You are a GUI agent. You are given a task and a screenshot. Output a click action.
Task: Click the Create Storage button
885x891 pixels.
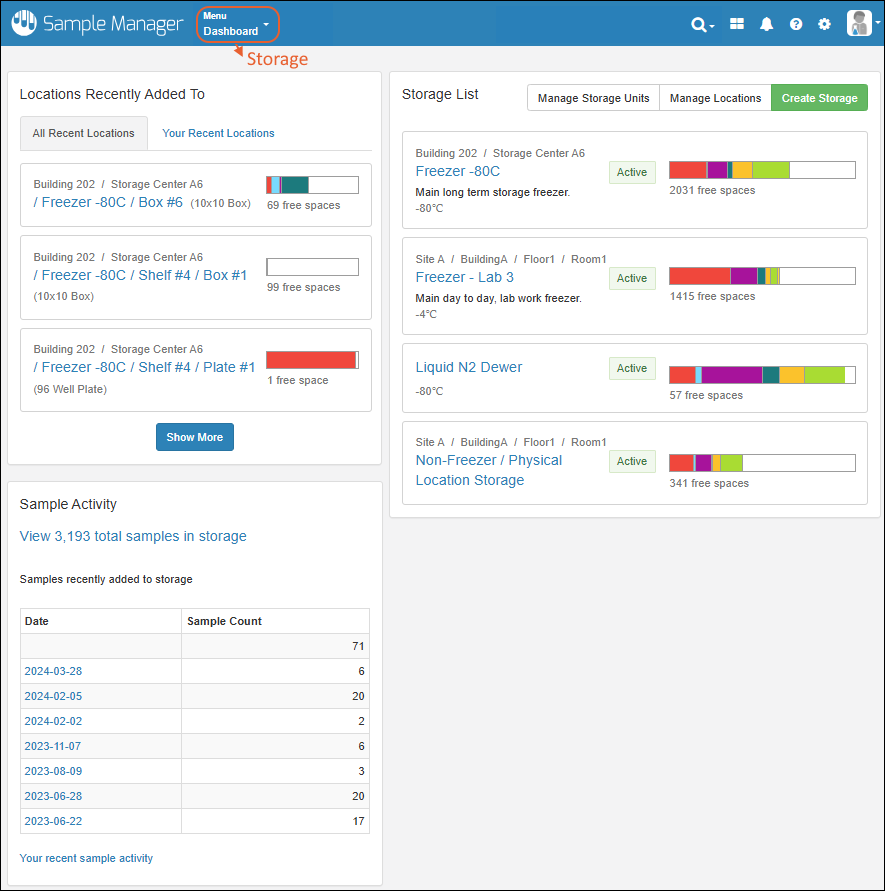[x=819, y=98]
